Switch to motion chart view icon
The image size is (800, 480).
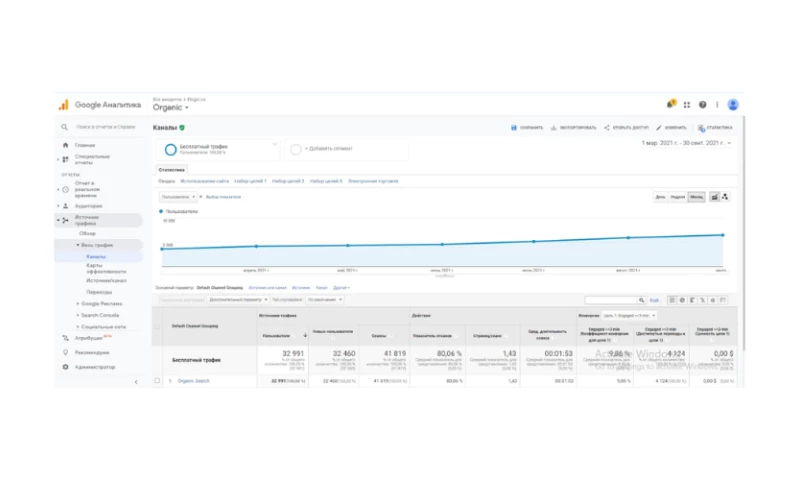[725, 197]
